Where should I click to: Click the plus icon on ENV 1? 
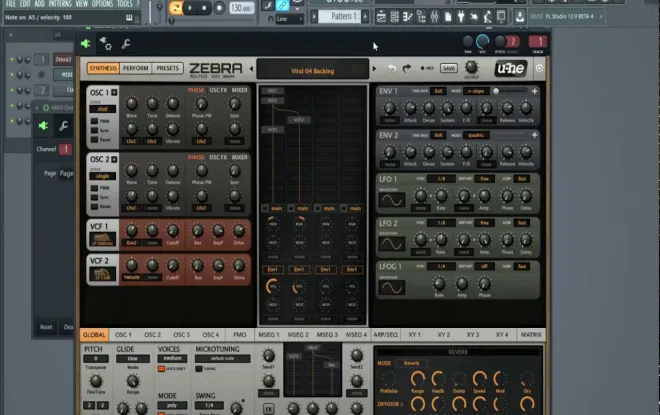pyautogui.click(x=535, y=92)
